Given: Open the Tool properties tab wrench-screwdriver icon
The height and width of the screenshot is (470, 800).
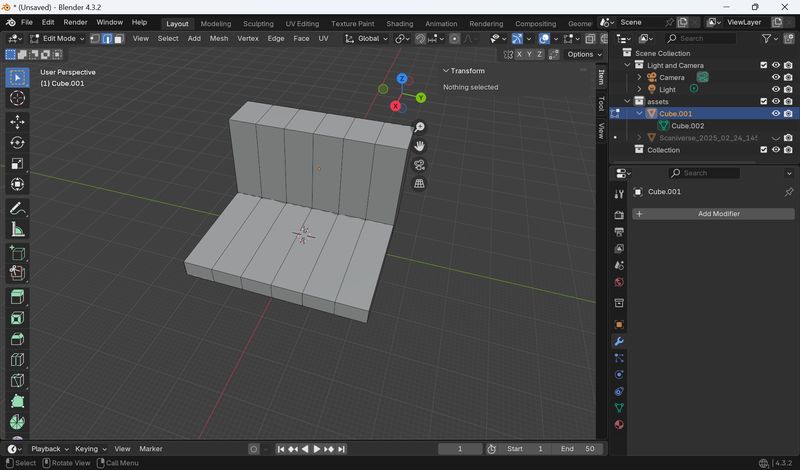Looking at the screenshot, I should 619,194.
